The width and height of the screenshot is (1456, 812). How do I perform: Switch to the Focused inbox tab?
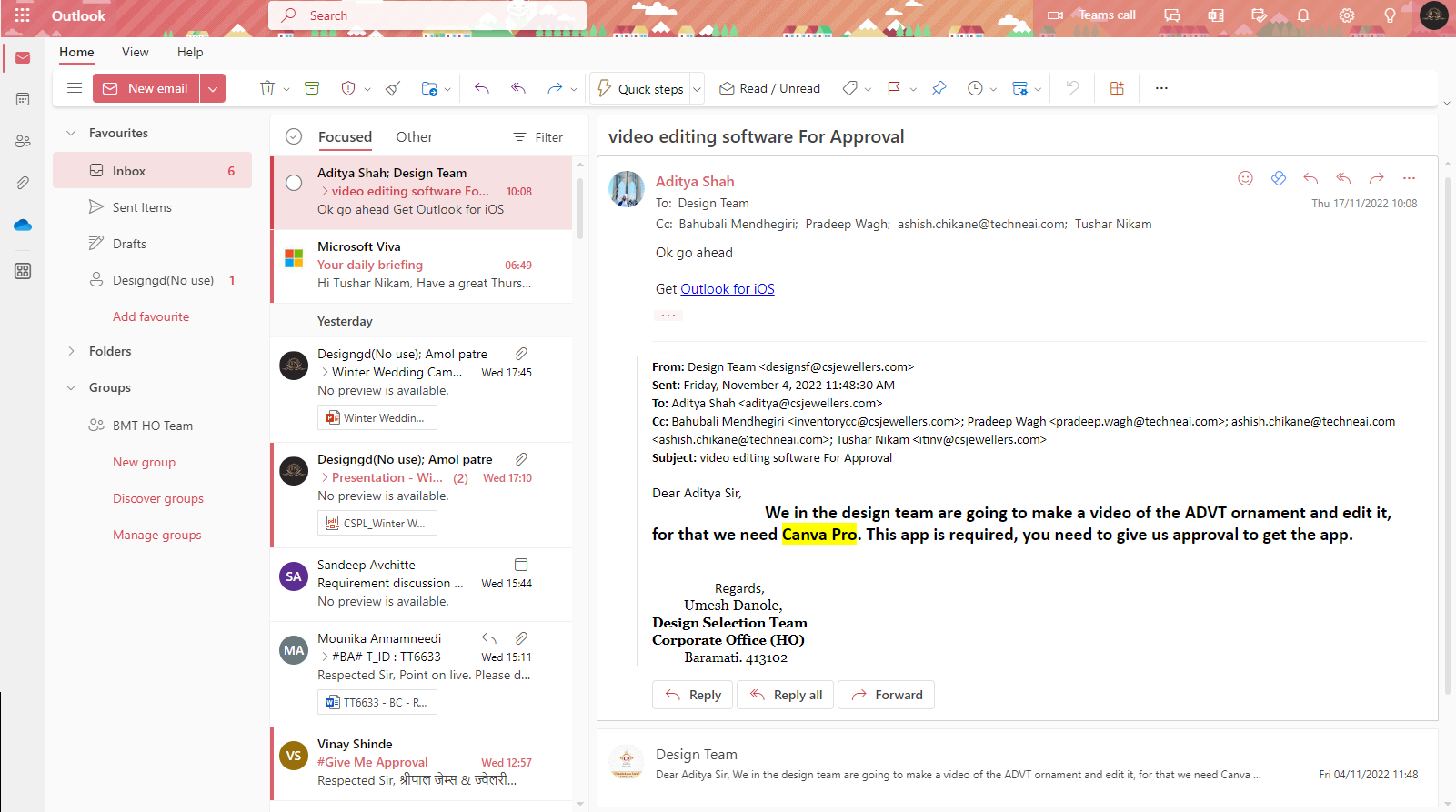coord(345,137)
